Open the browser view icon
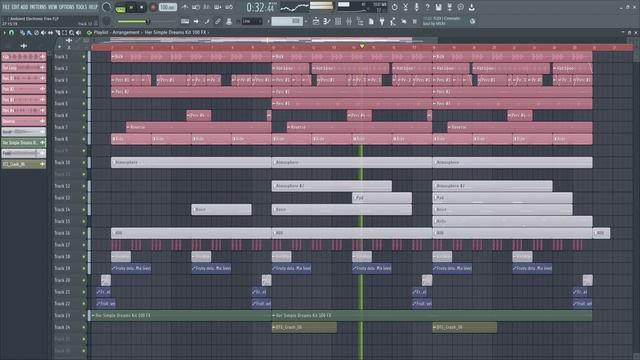640x360 pixels. [360, 21]
